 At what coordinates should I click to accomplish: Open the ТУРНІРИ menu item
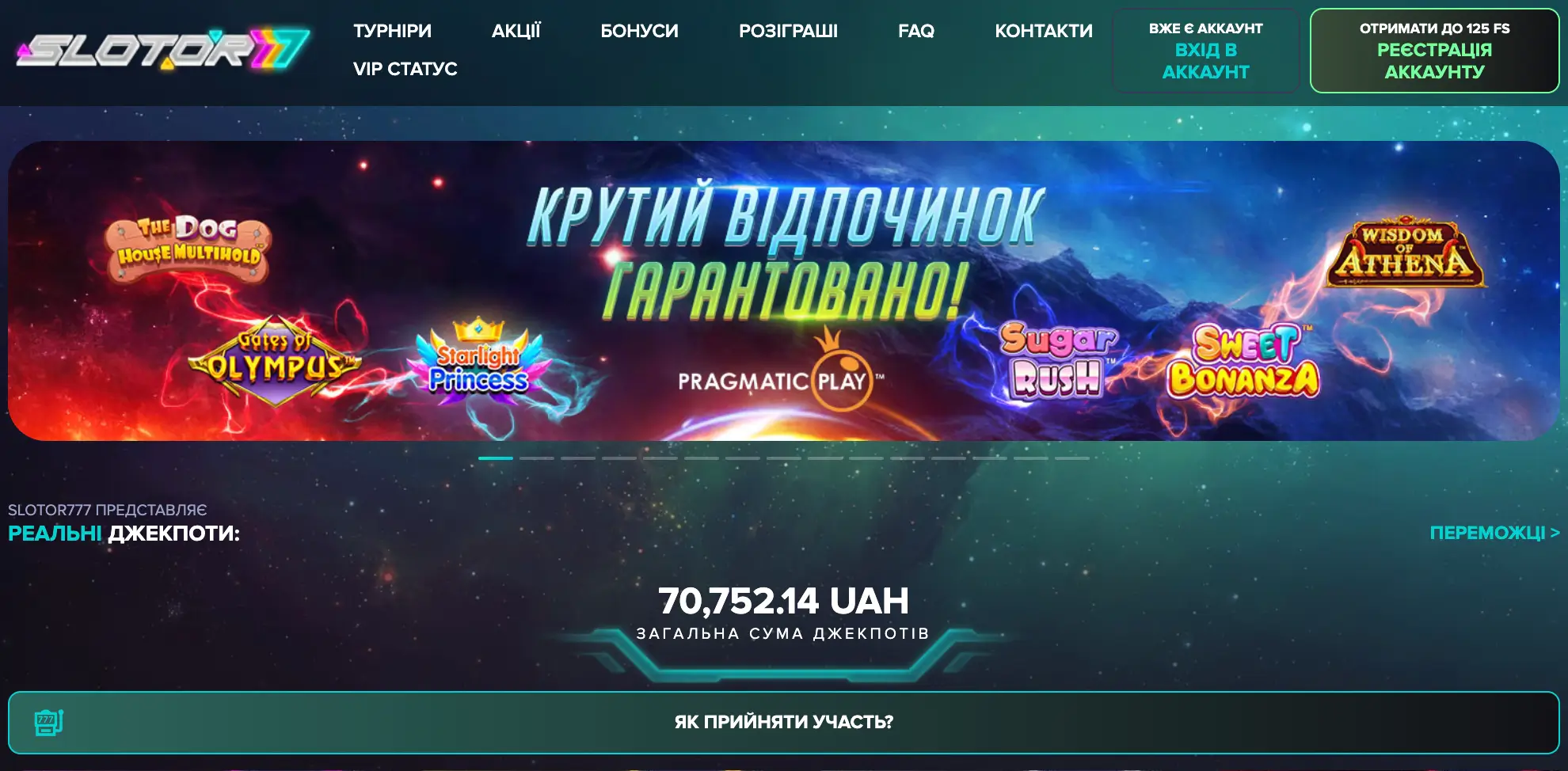click(x=392, y=31)
